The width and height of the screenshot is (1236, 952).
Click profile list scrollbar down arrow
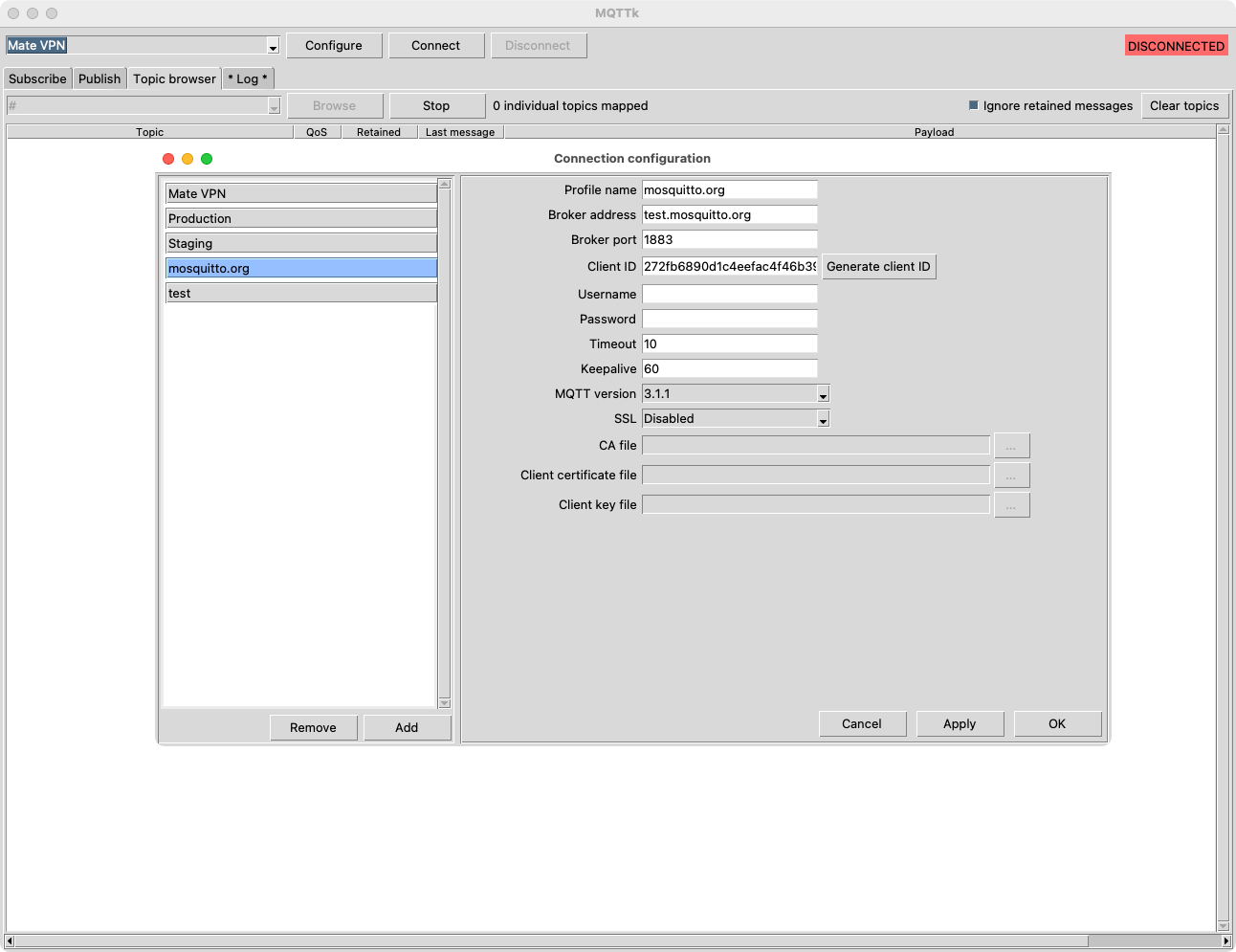click(444, 703)
